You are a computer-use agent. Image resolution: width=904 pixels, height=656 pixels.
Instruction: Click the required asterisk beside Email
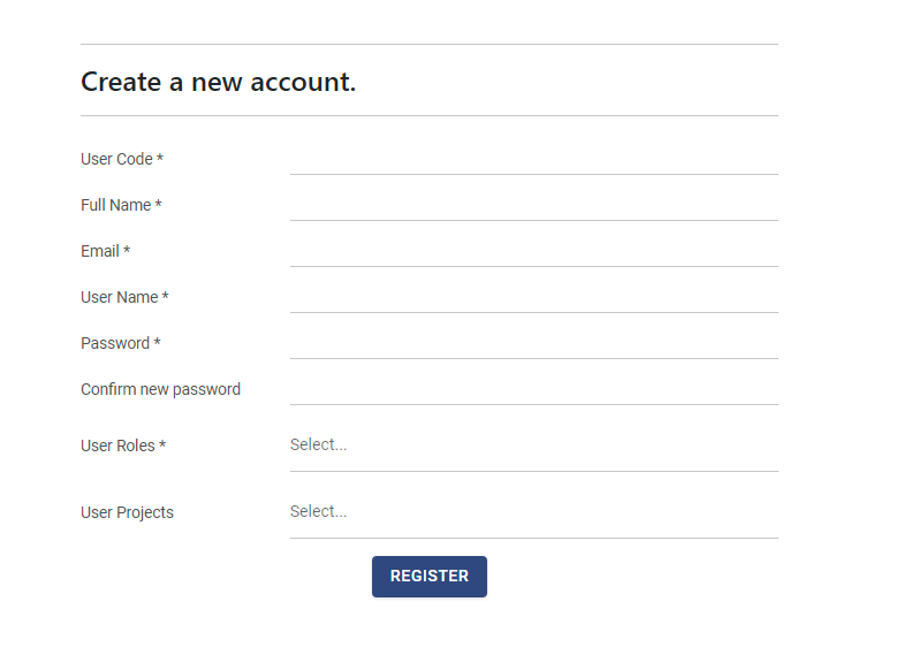coord(127,252)
